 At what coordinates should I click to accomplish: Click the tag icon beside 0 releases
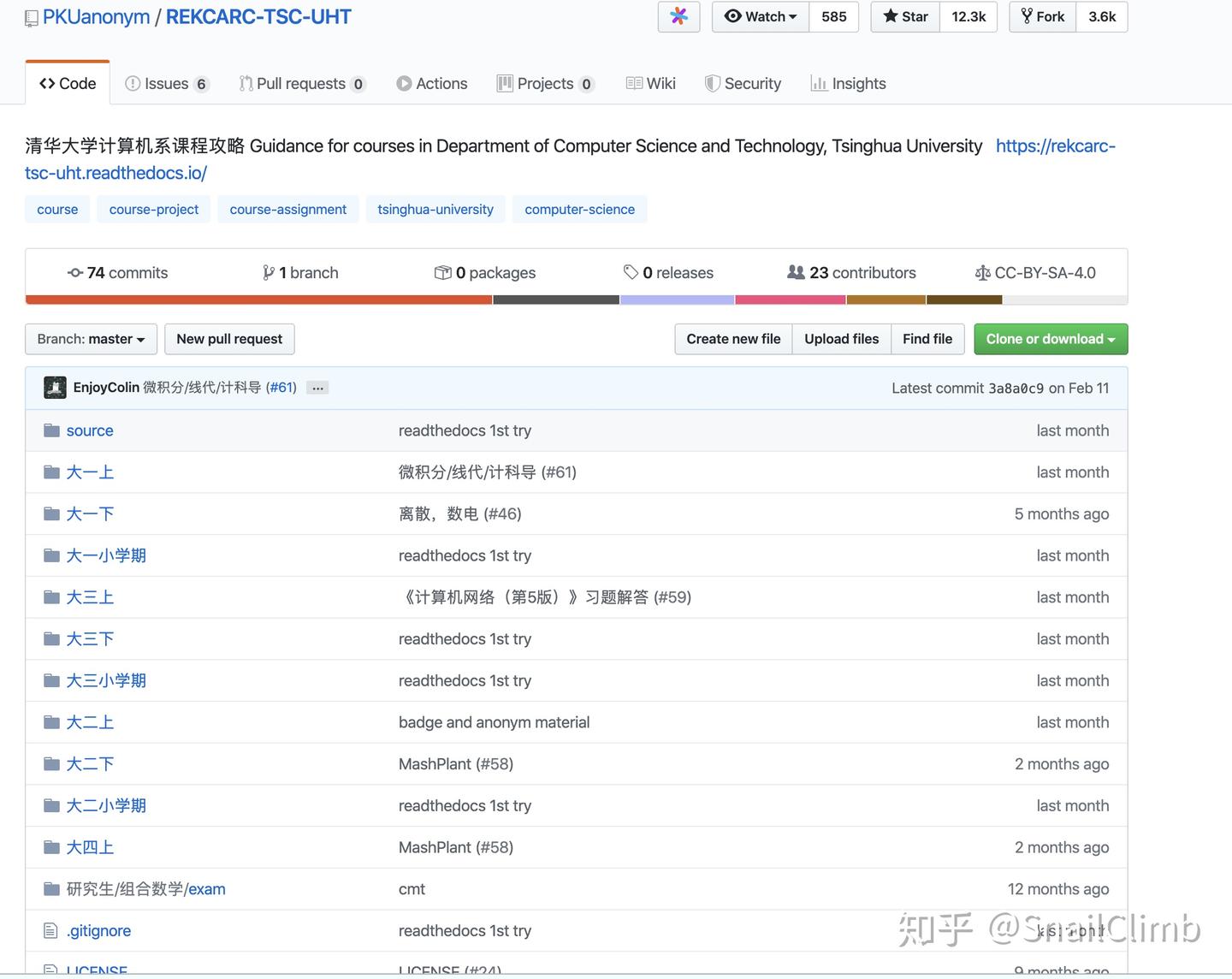pyautogui.click(x=631, y=272)
